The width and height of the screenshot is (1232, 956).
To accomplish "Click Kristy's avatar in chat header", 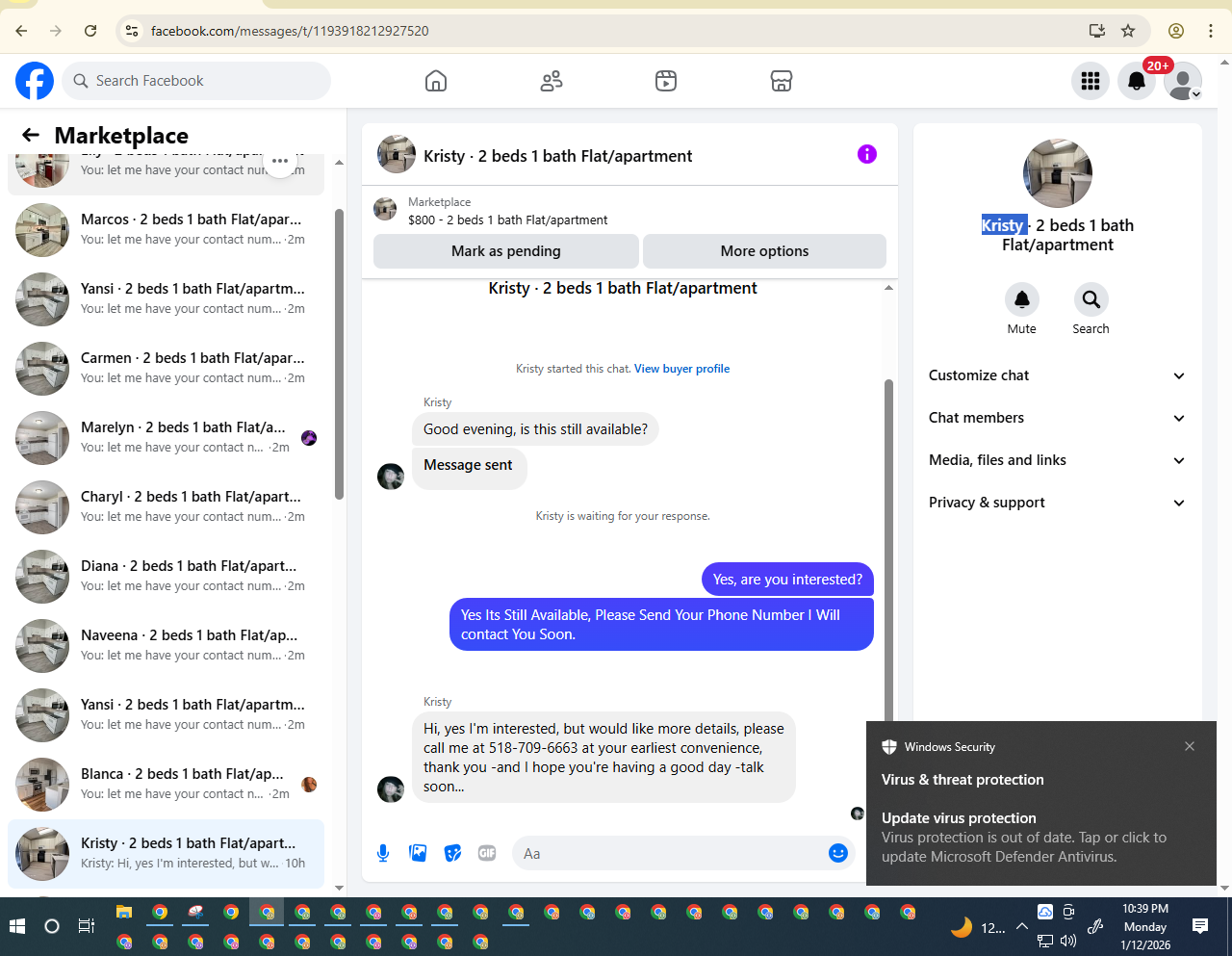I will coord(397,154).
